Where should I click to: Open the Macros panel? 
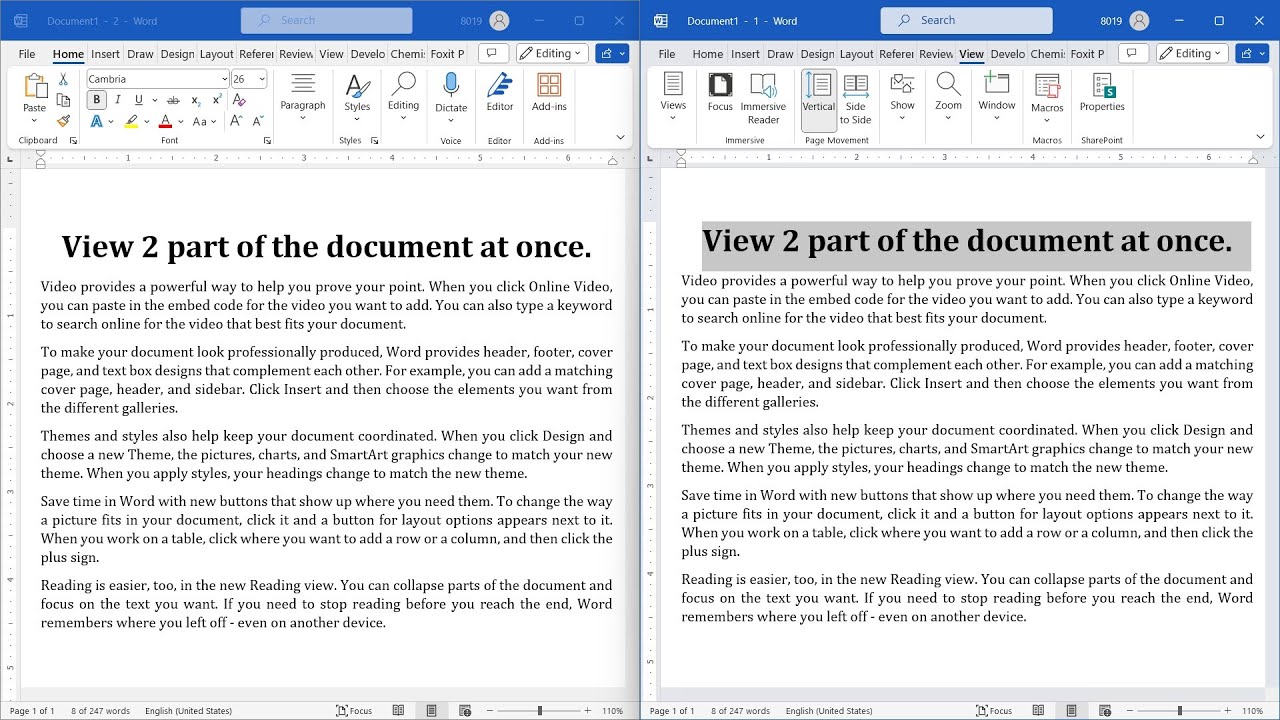[1047, 97]
